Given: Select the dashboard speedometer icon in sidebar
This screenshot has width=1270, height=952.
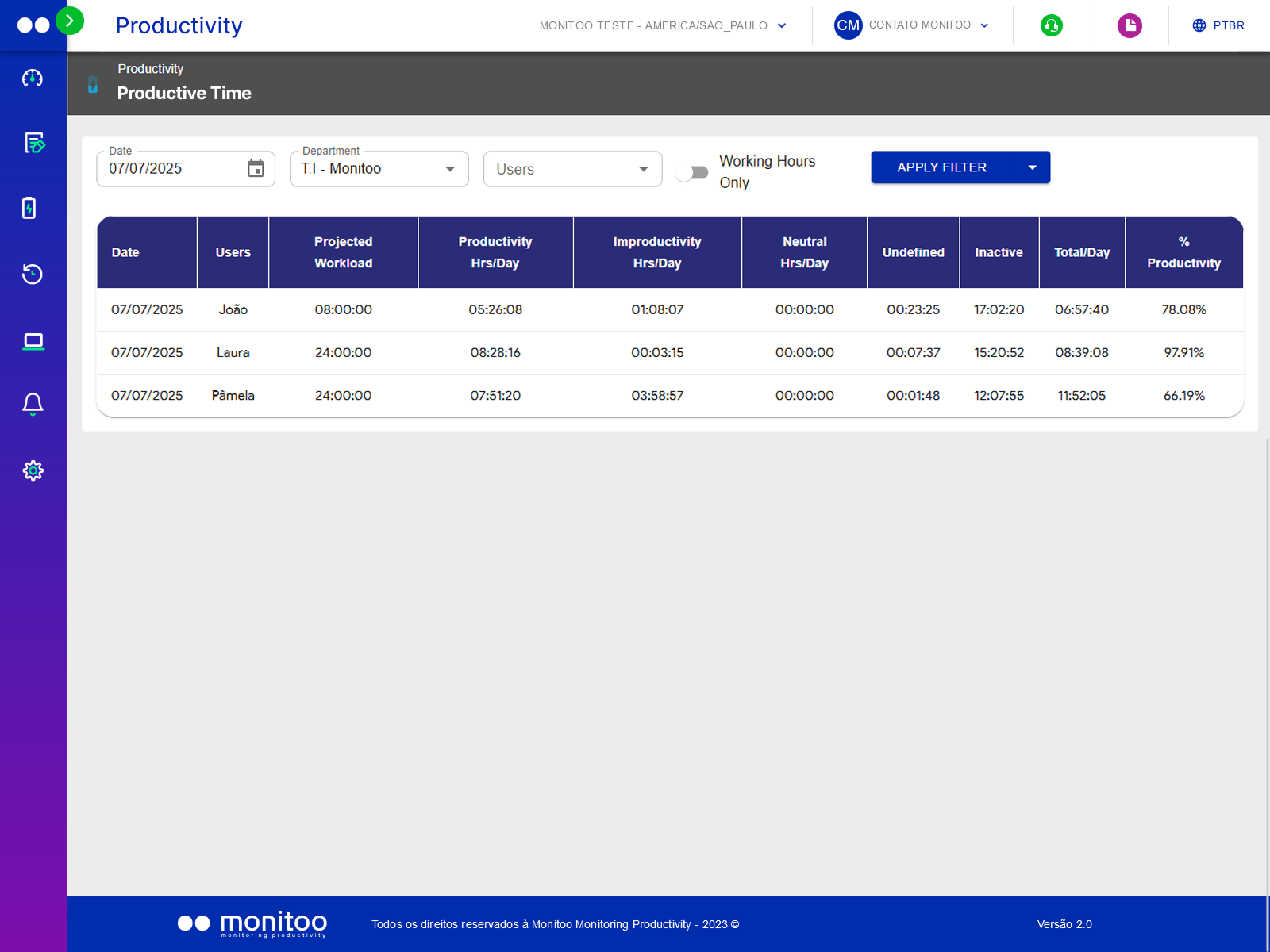Looking at the screenshot, I should tap(33, 79).
